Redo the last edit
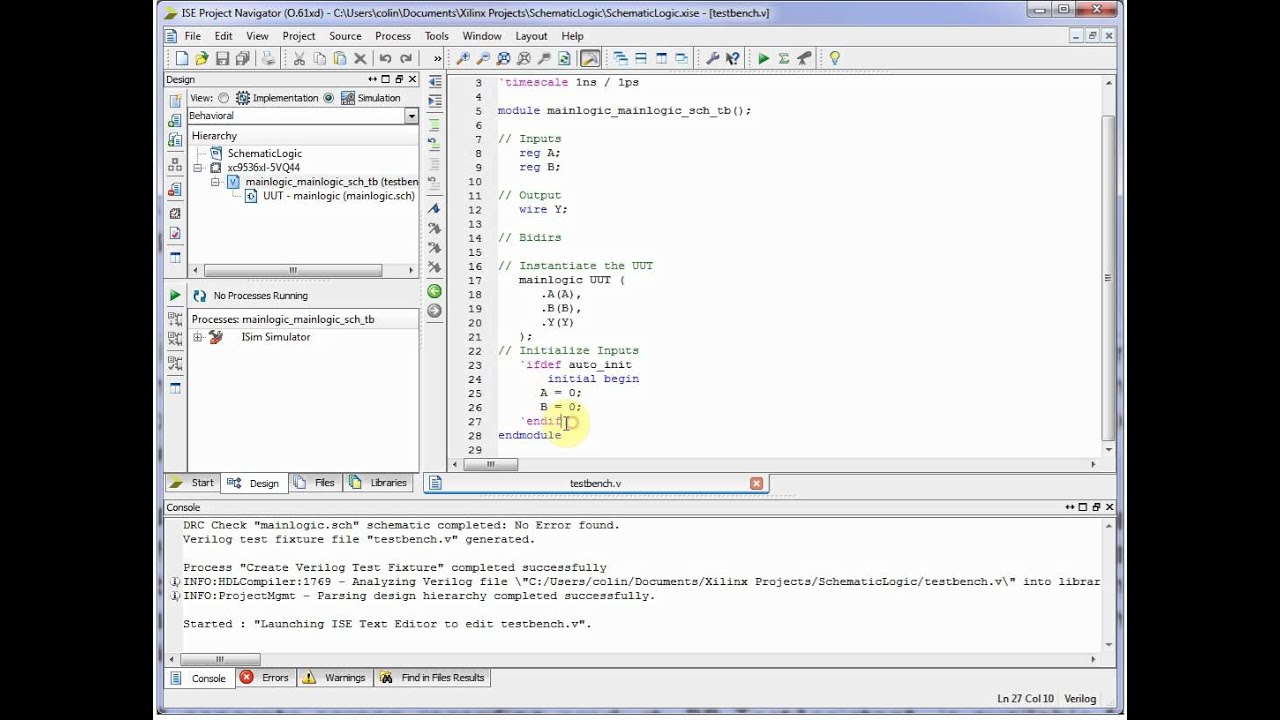This screenshot has height=720, width=1280. 406,59
